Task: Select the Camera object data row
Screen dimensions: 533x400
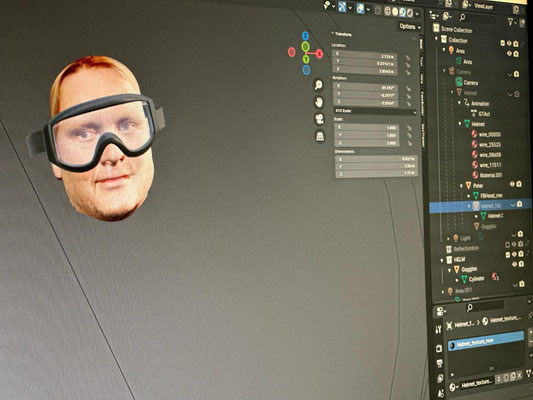Action: (x=470, y=83)
